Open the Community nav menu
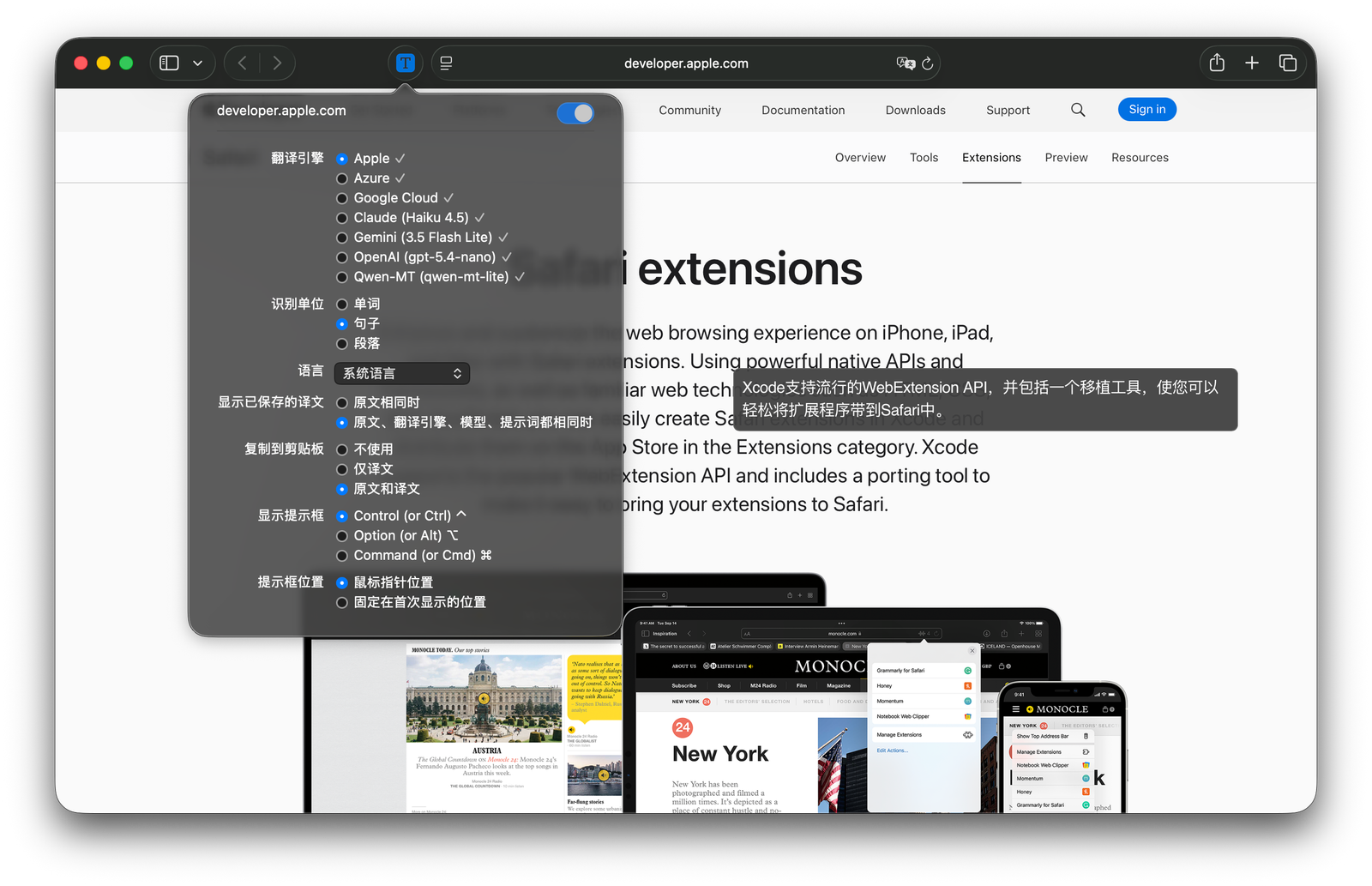1372x886 pixels. 689,110
